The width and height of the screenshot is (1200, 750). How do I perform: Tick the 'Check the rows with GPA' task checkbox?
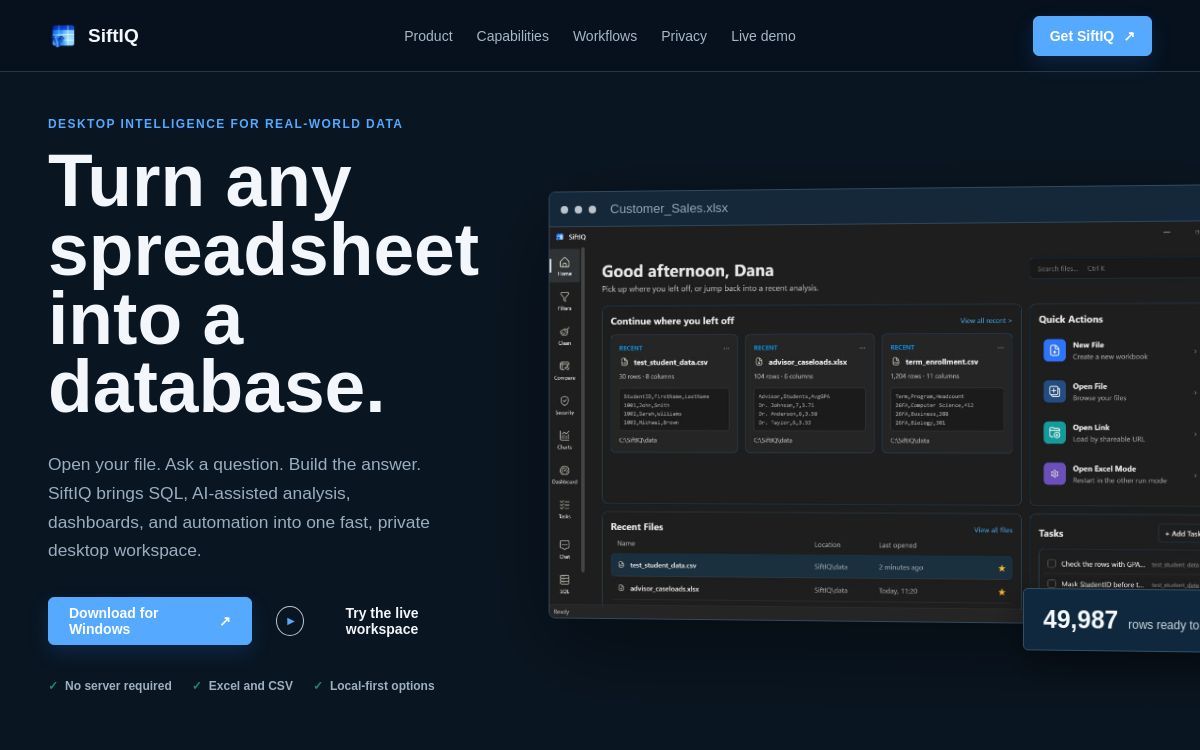pos(1052,564)
